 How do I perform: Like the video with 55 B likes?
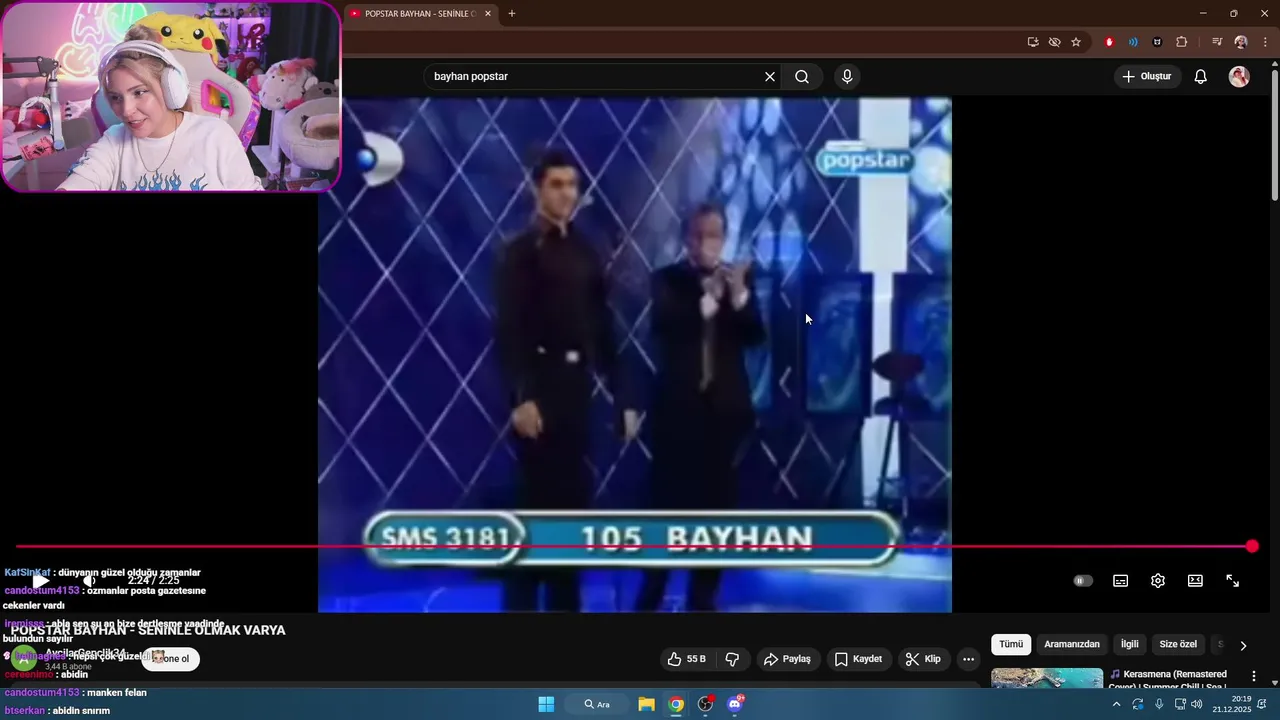(x=687, y=659)
